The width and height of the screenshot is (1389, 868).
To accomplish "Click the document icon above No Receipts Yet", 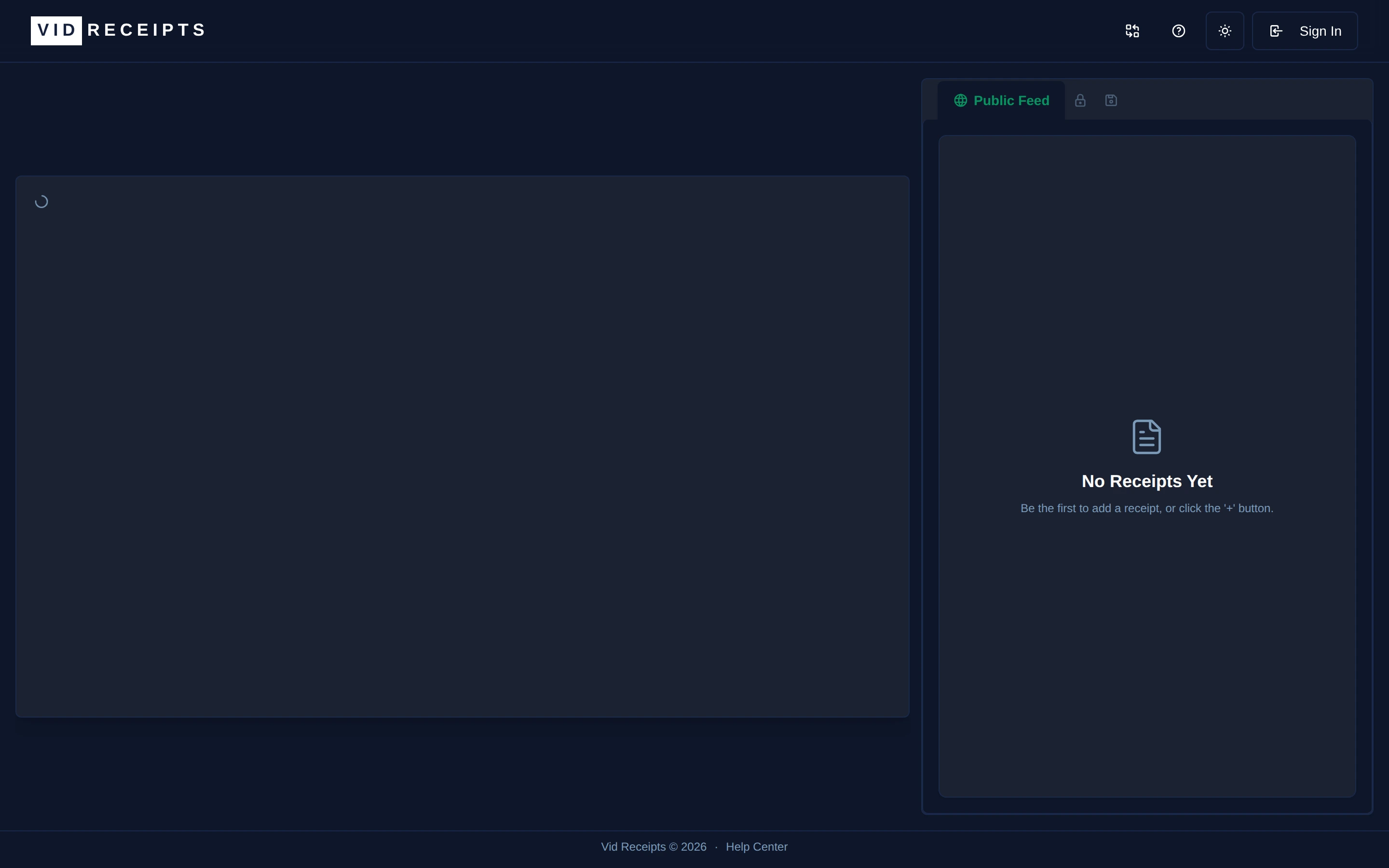I will (x=1146, y=436).
